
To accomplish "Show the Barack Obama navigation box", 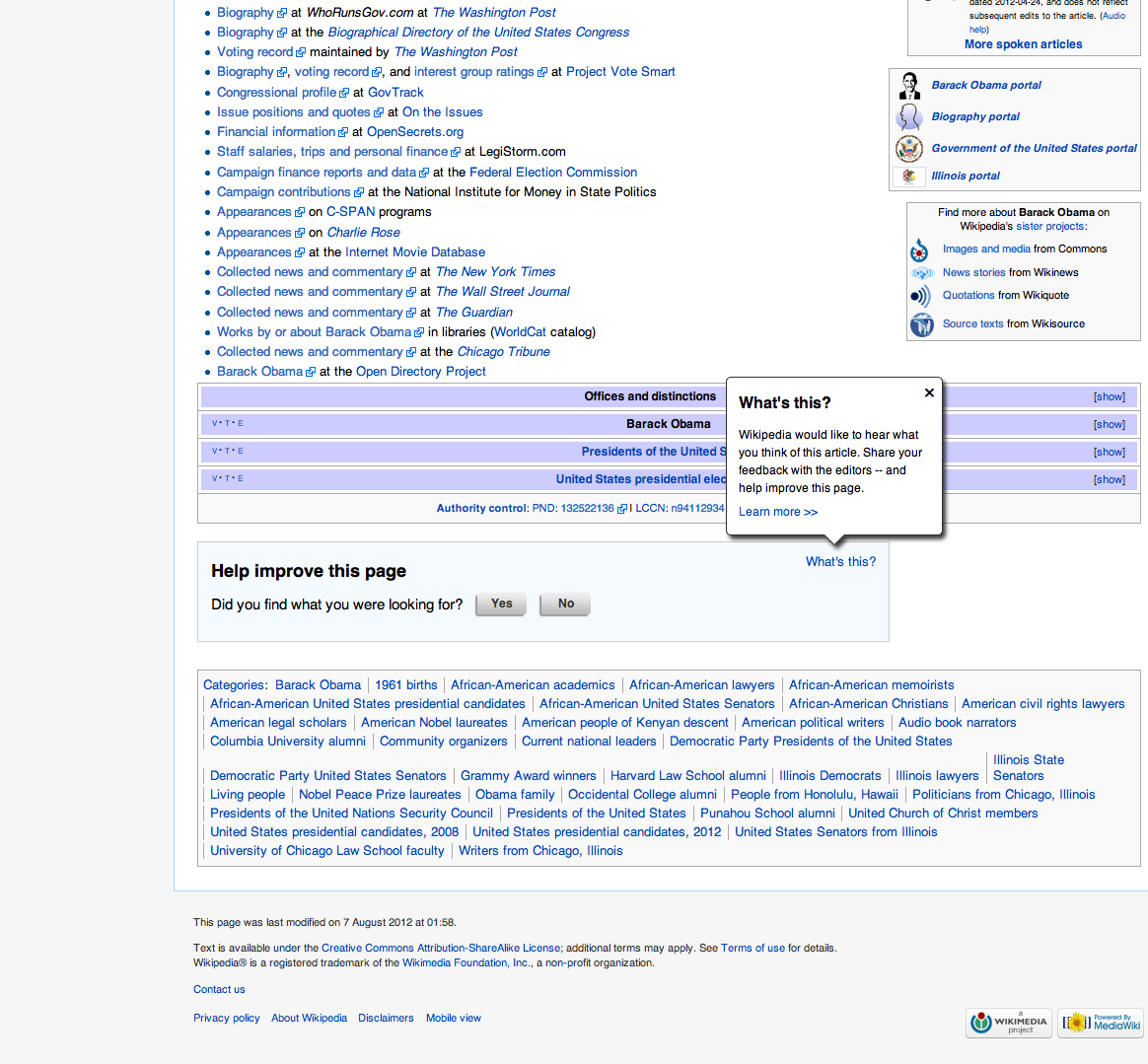I will (x=1110, y=425).
